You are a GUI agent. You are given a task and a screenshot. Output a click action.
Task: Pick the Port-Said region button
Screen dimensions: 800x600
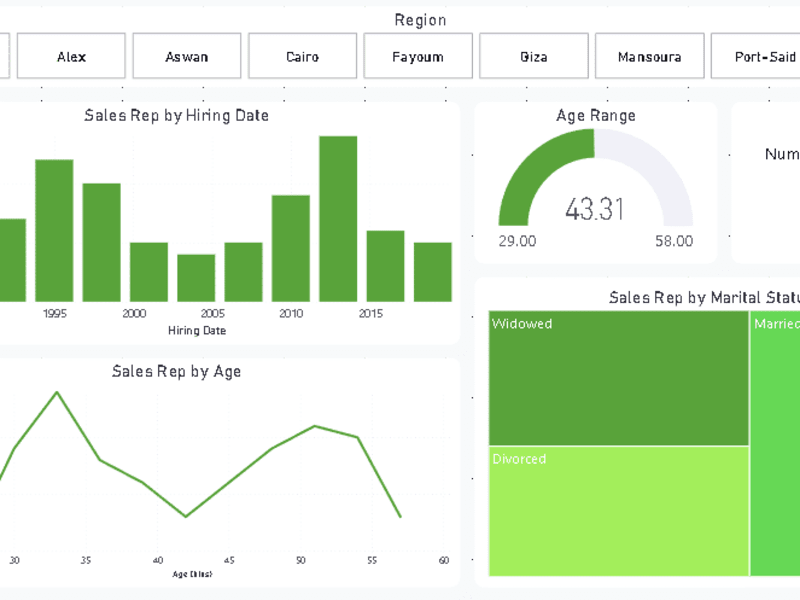point(756,56)
